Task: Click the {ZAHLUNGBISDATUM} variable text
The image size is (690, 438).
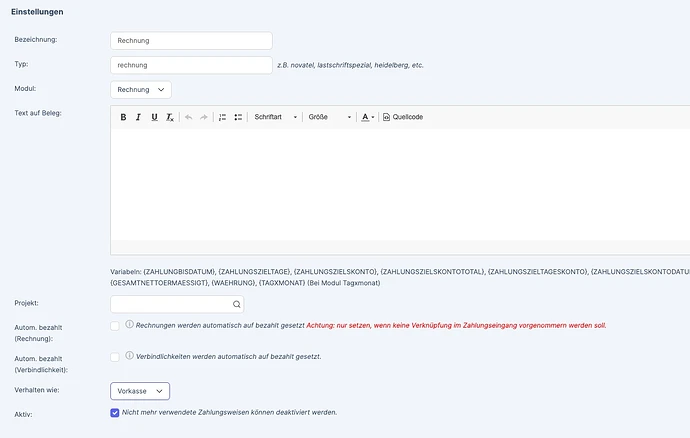Action: (x=179, y=272)
